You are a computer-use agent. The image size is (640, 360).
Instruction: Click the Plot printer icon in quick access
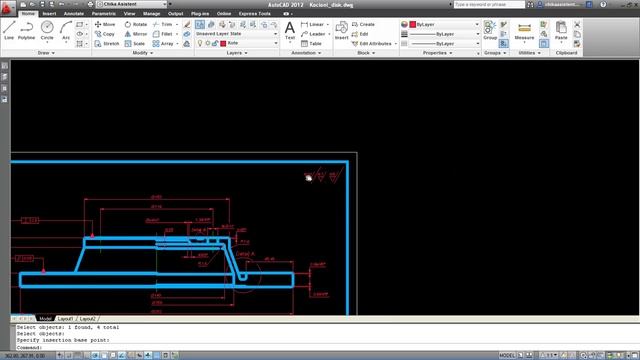coord(90,4)
